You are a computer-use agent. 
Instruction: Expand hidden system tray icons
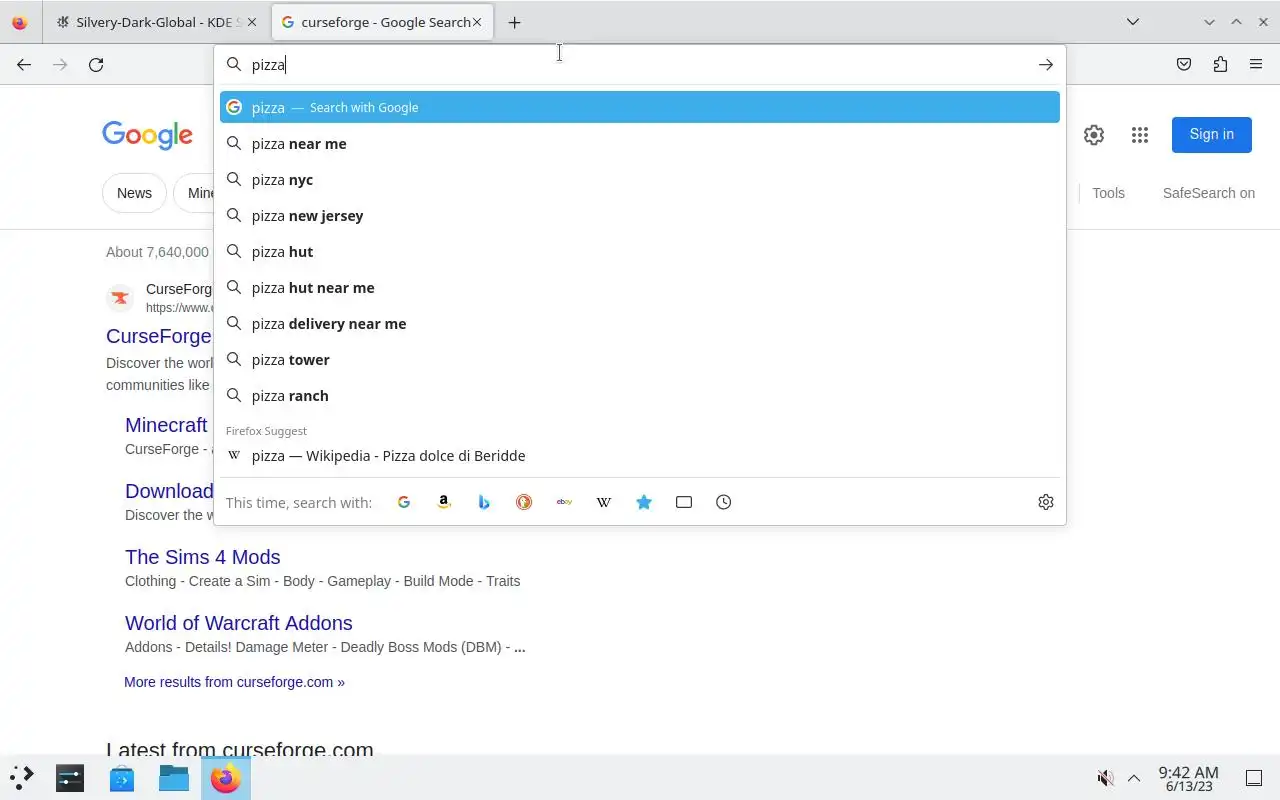[x=1134, y=778]
